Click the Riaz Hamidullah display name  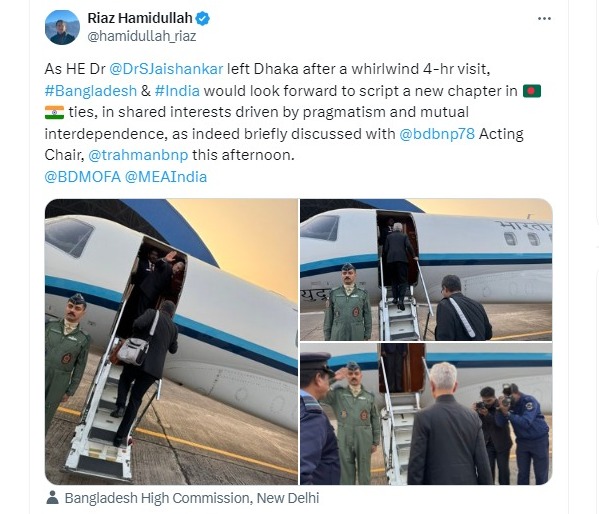point(140,18)
